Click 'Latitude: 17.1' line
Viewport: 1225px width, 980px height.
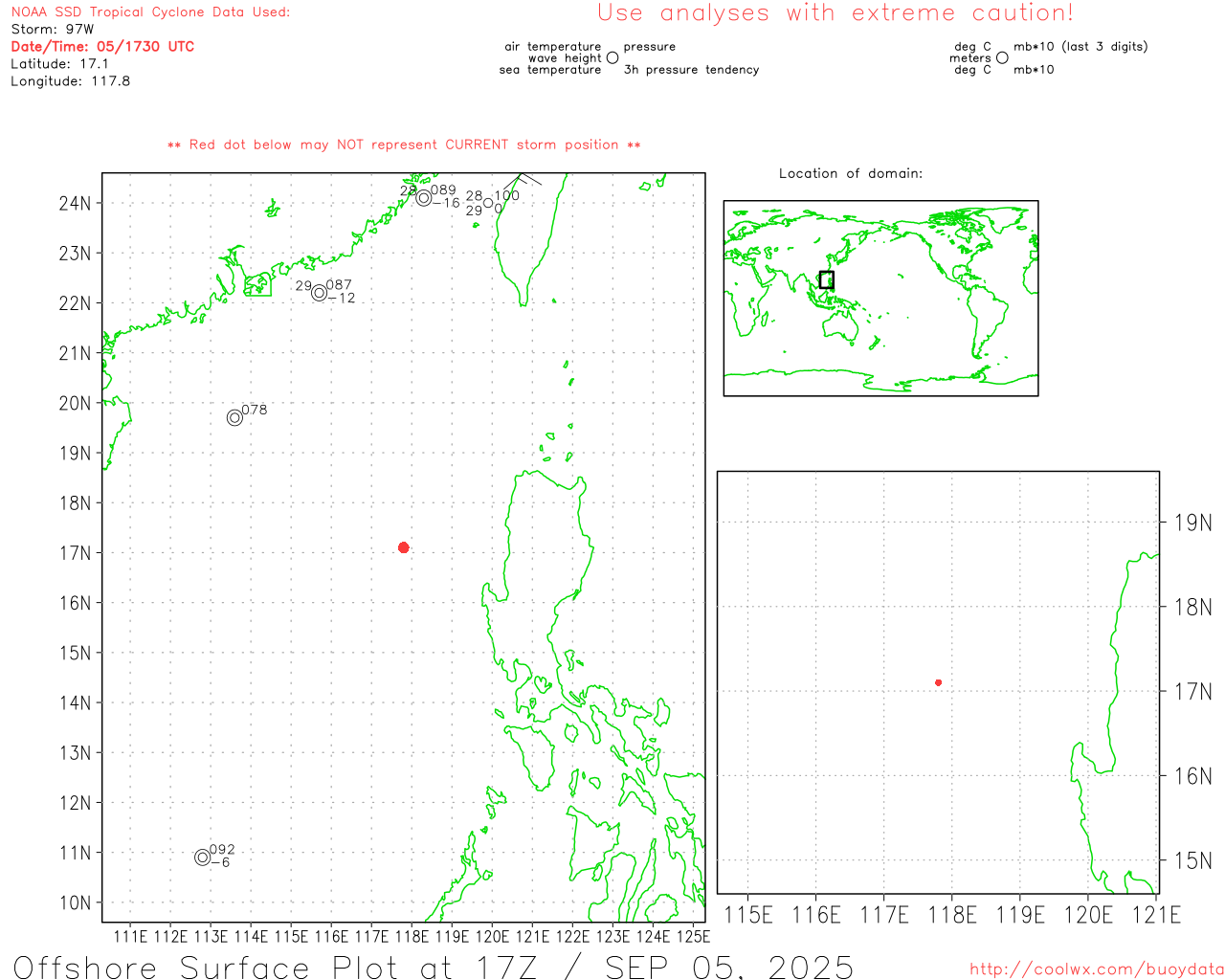coord(59,64)
